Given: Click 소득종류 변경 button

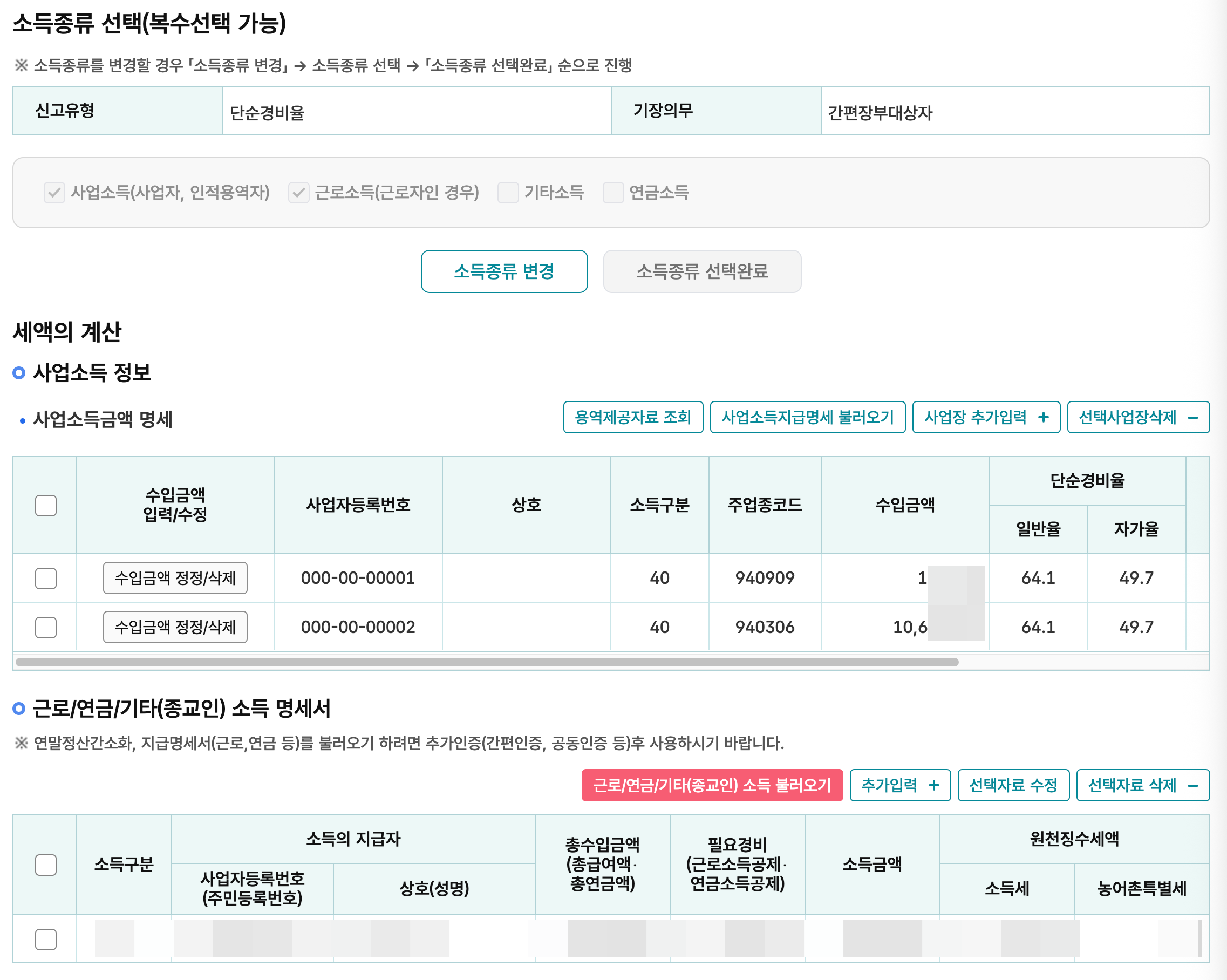Looking at the screenshot, I should (503, 271).
